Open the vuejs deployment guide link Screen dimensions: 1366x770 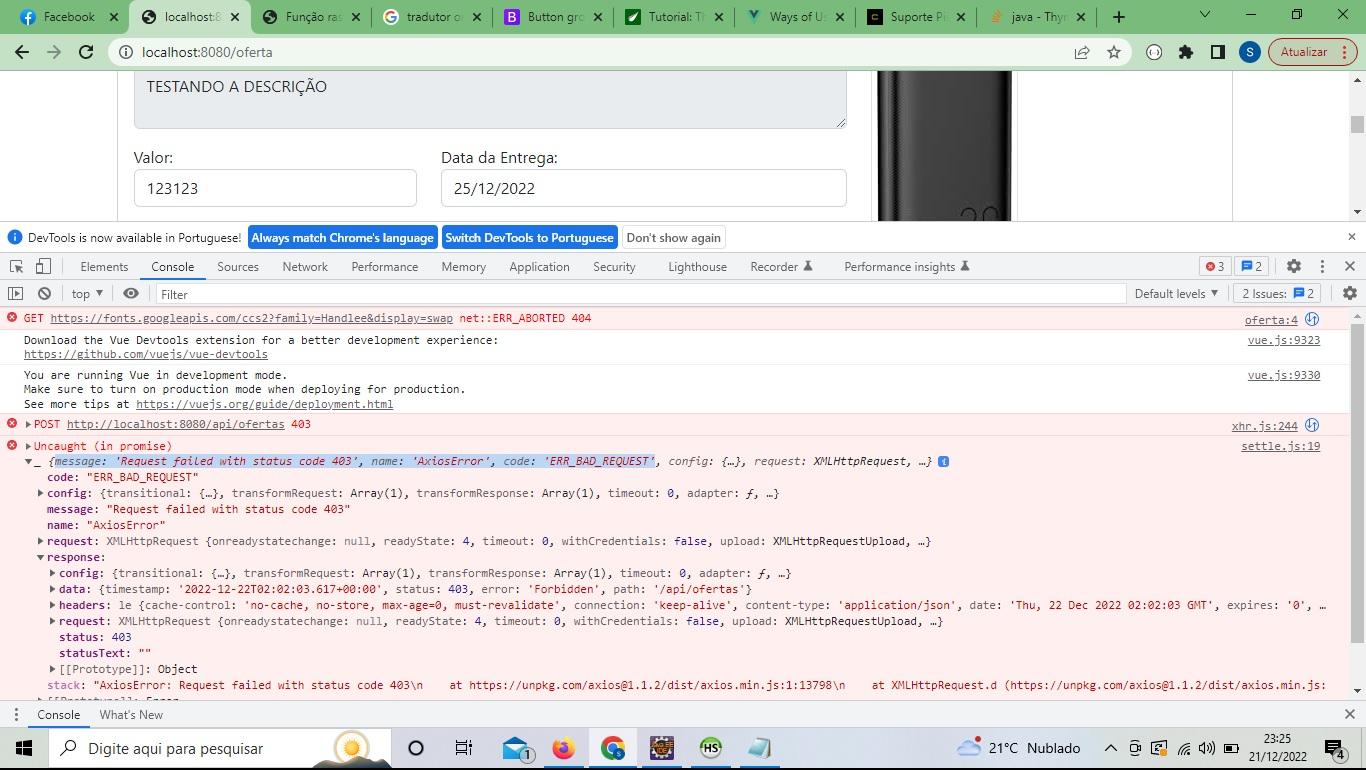[264, 404]
